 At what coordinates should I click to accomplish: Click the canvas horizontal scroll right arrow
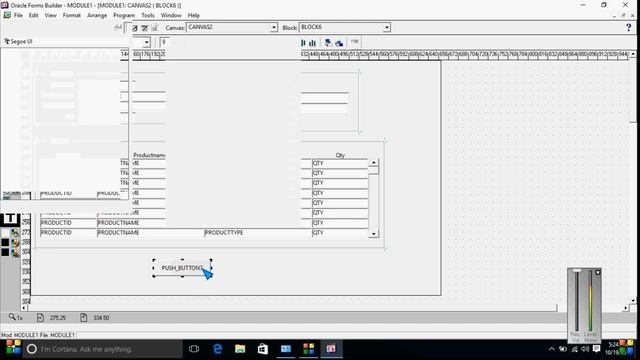pos(625,308)
